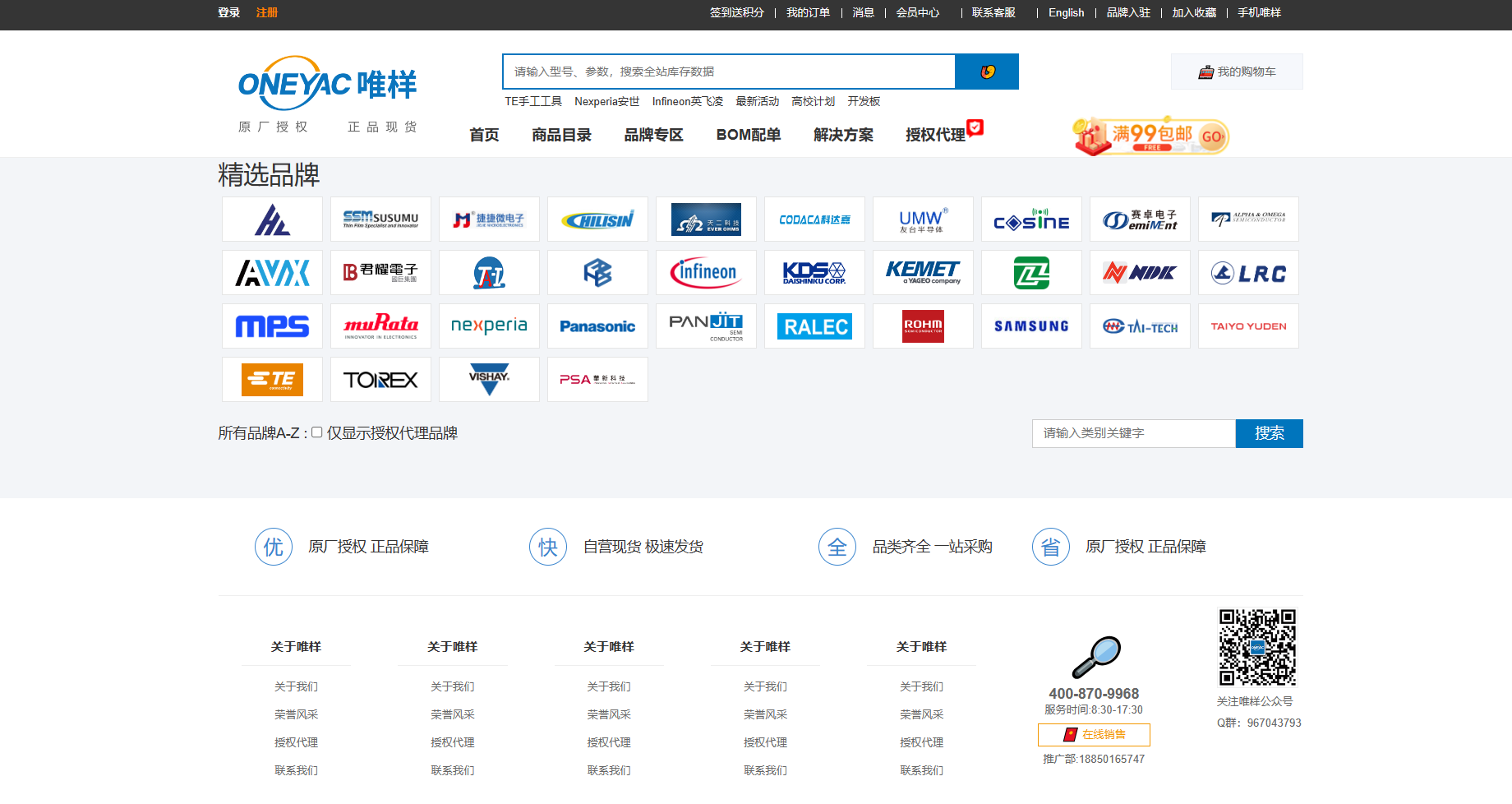
Task: Open the nexperia brand logo
Action: click(489, 326)
